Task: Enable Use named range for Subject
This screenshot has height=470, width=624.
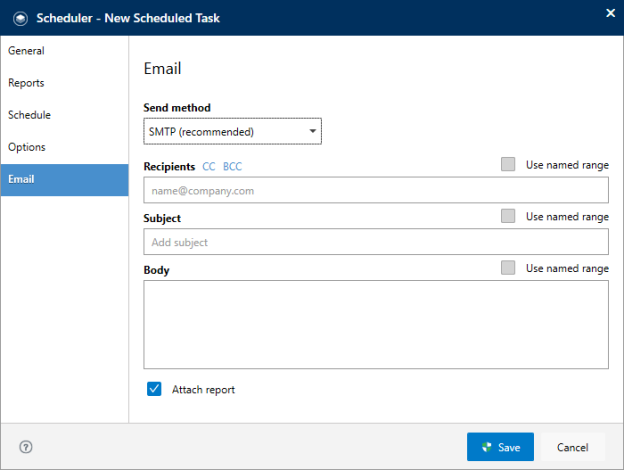Action: [x=508, y=216]
